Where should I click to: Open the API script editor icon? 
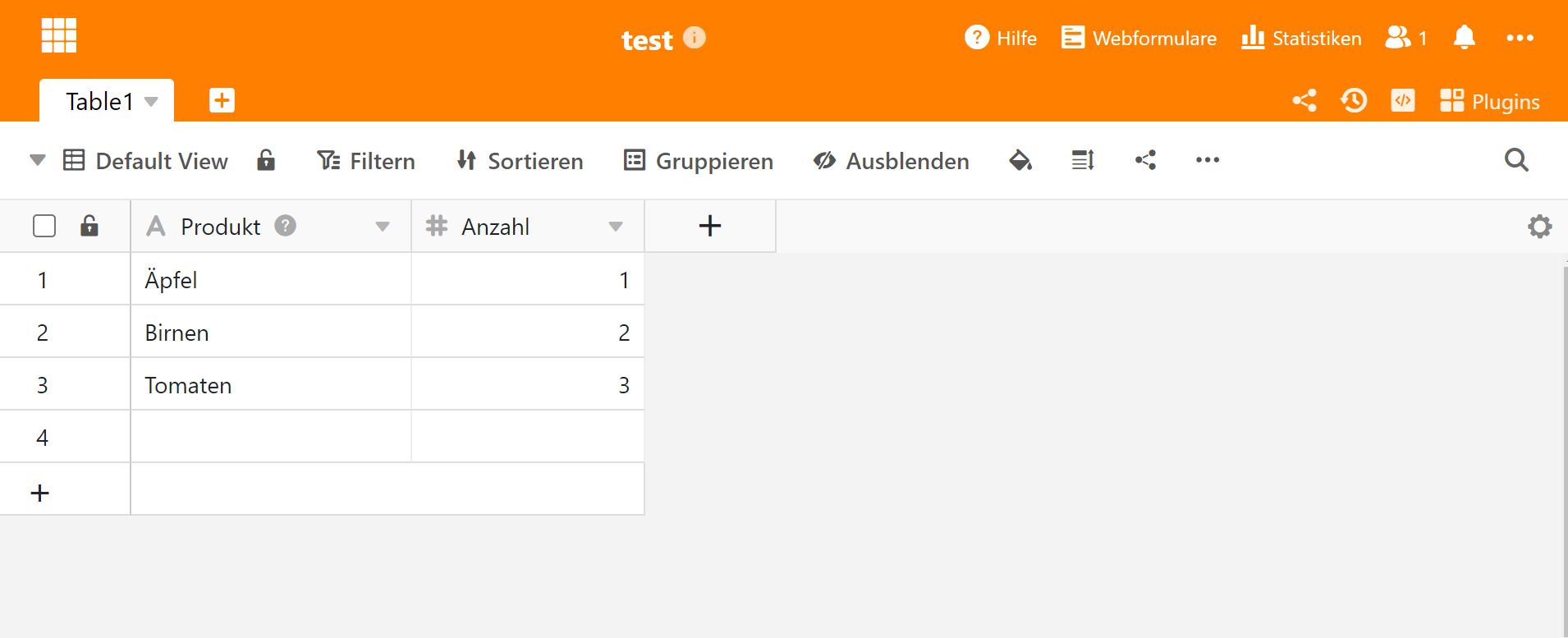pos(1401,100)
